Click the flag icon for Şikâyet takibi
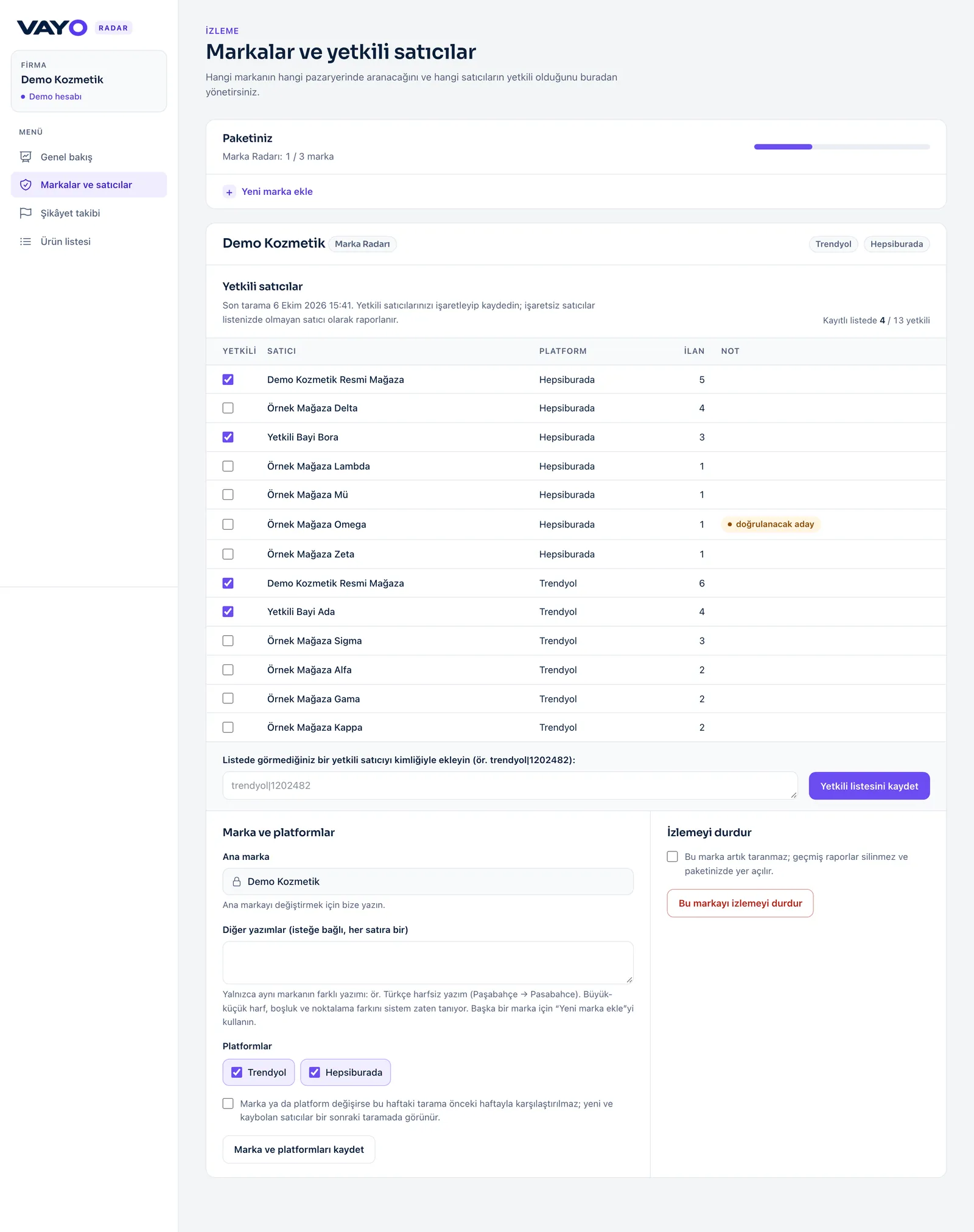This screenshot has width=974, height=1232. [26, 213]
